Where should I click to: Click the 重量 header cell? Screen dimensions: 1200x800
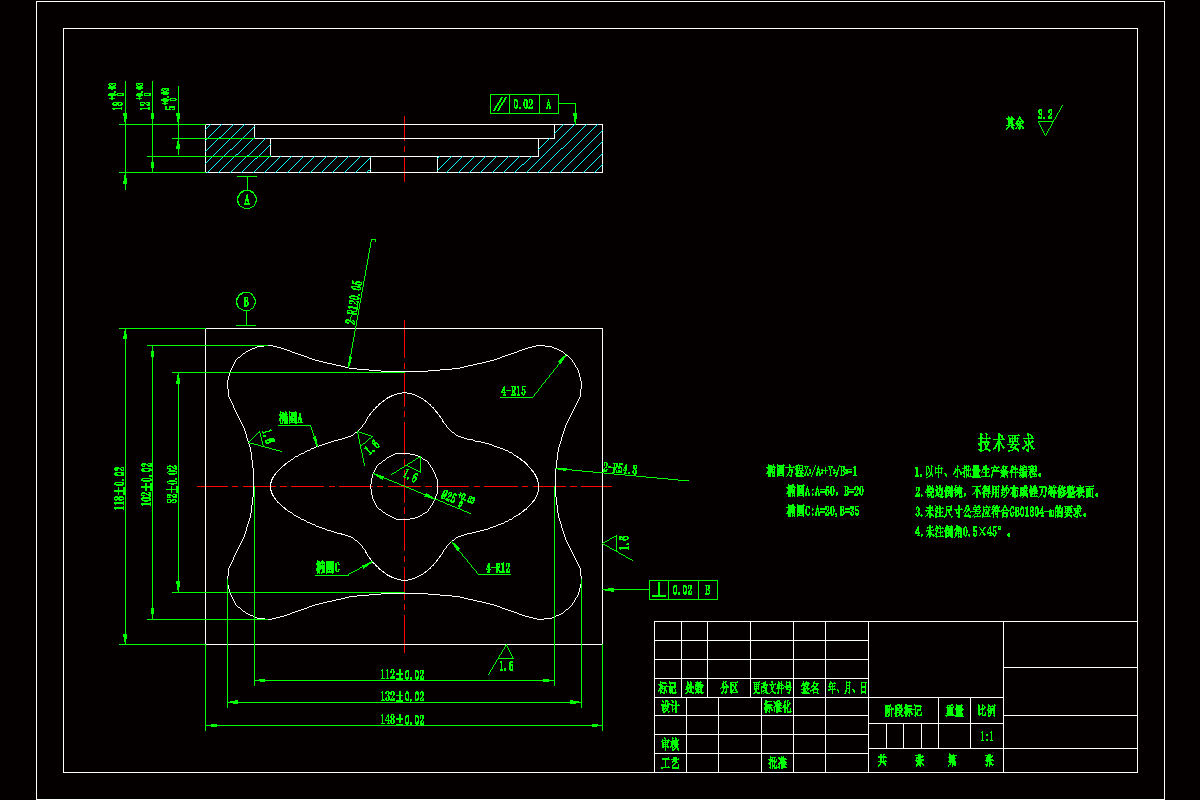(x=955, y=712)
